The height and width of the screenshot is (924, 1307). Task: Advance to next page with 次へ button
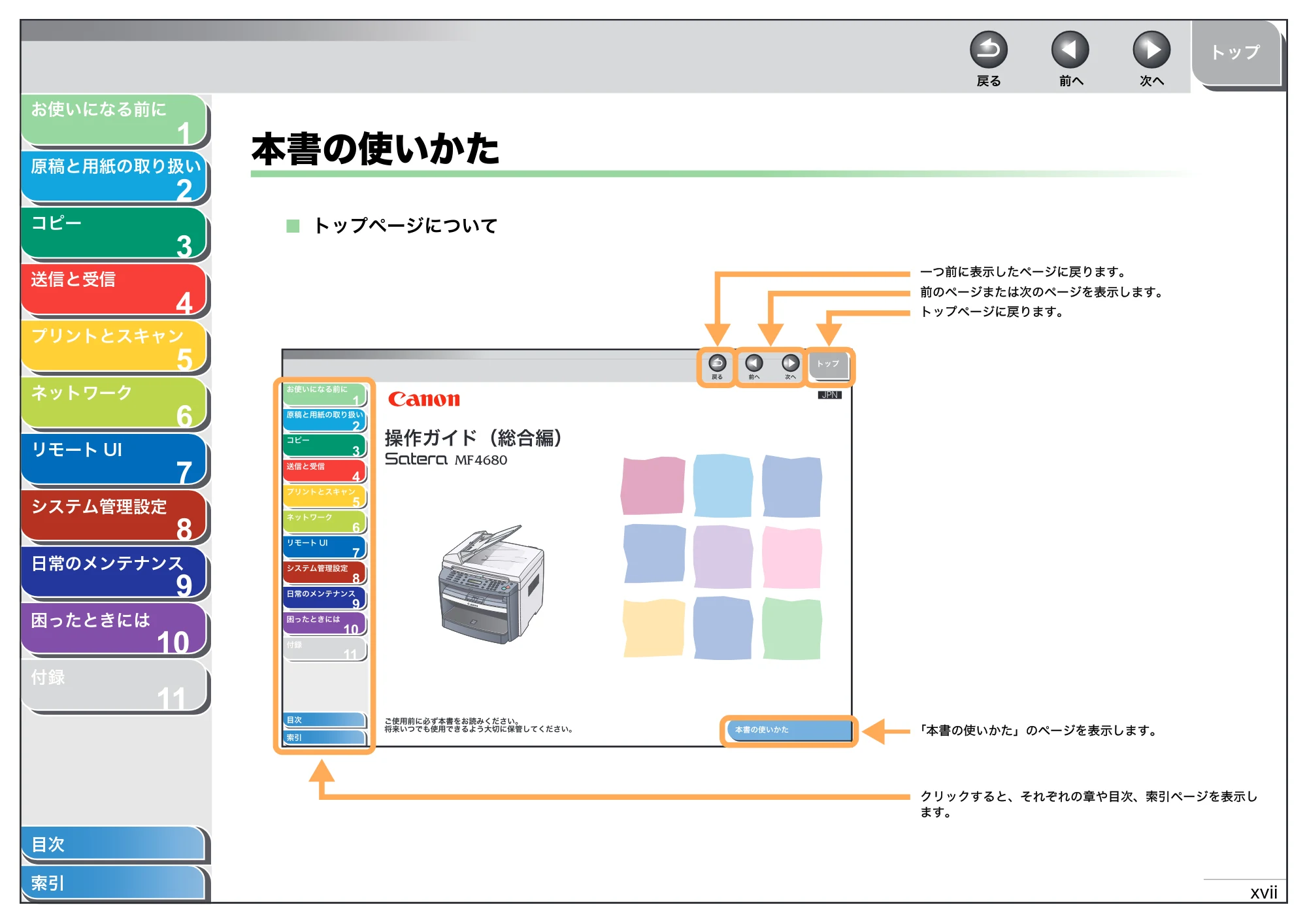coord(1151,50)
